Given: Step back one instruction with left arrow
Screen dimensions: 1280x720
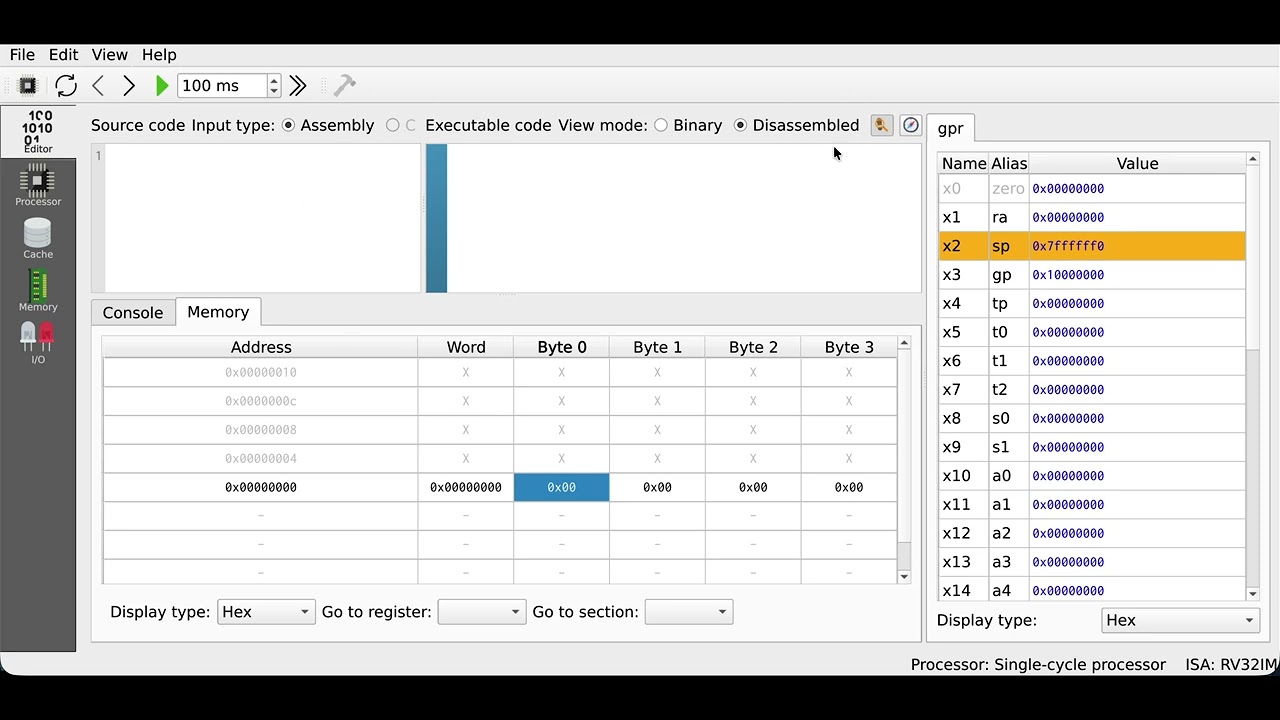Looking at the screenshot, I should point(98,86).
